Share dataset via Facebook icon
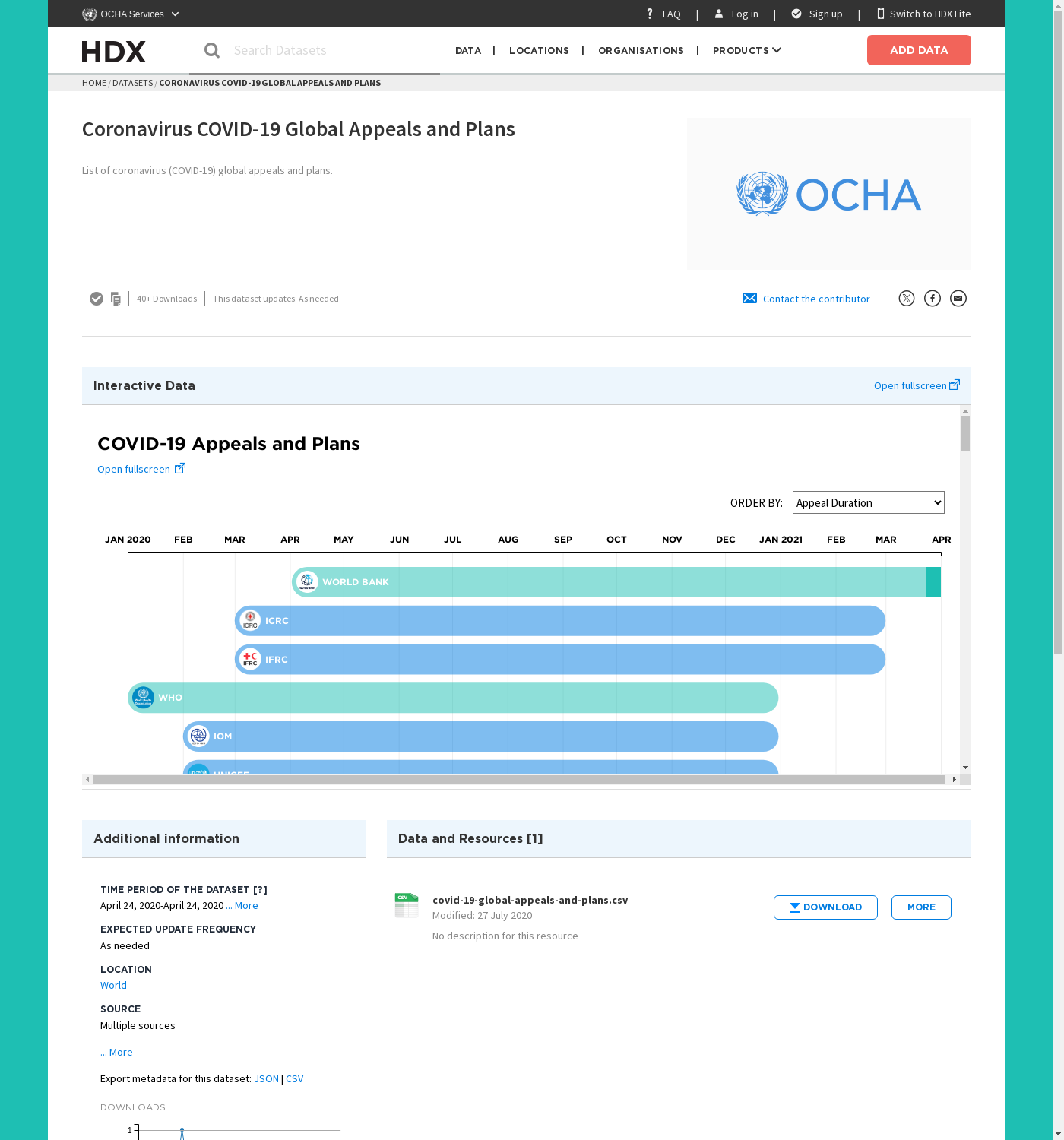This screenshot has width=1064, height=1140. click(x=932, y=299)
